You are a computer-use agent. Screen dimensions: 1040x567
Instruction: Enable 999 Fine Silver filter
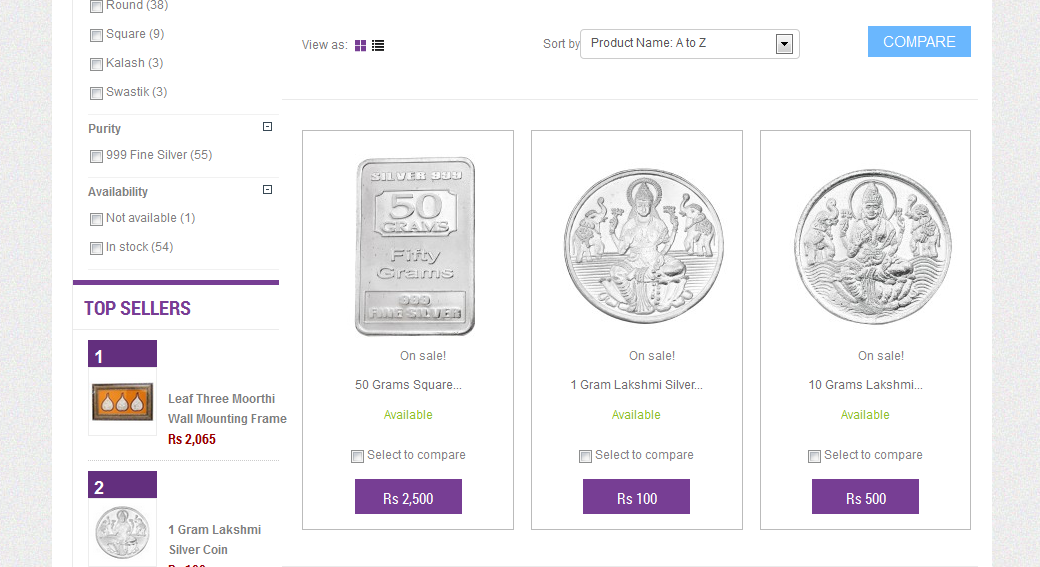(96, 156)
